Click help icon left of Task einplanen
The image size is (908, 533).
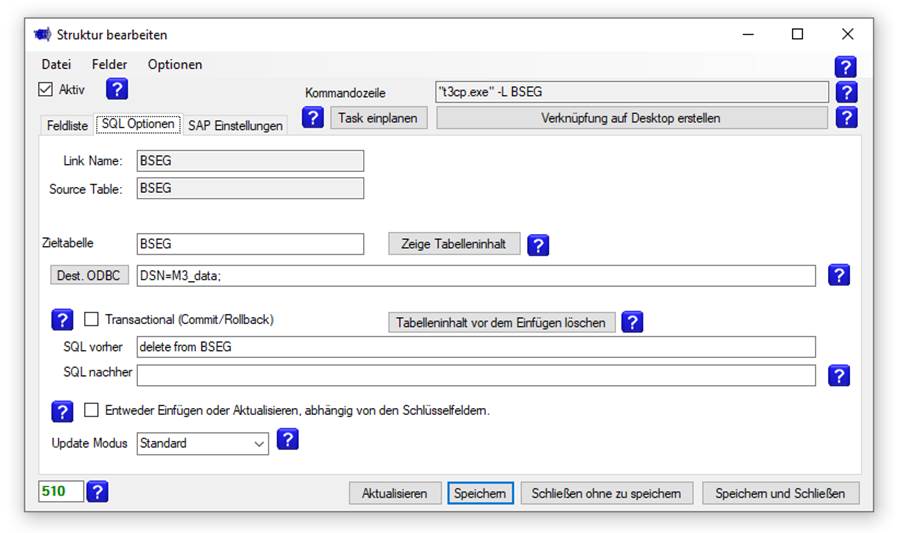coord(313,118)
